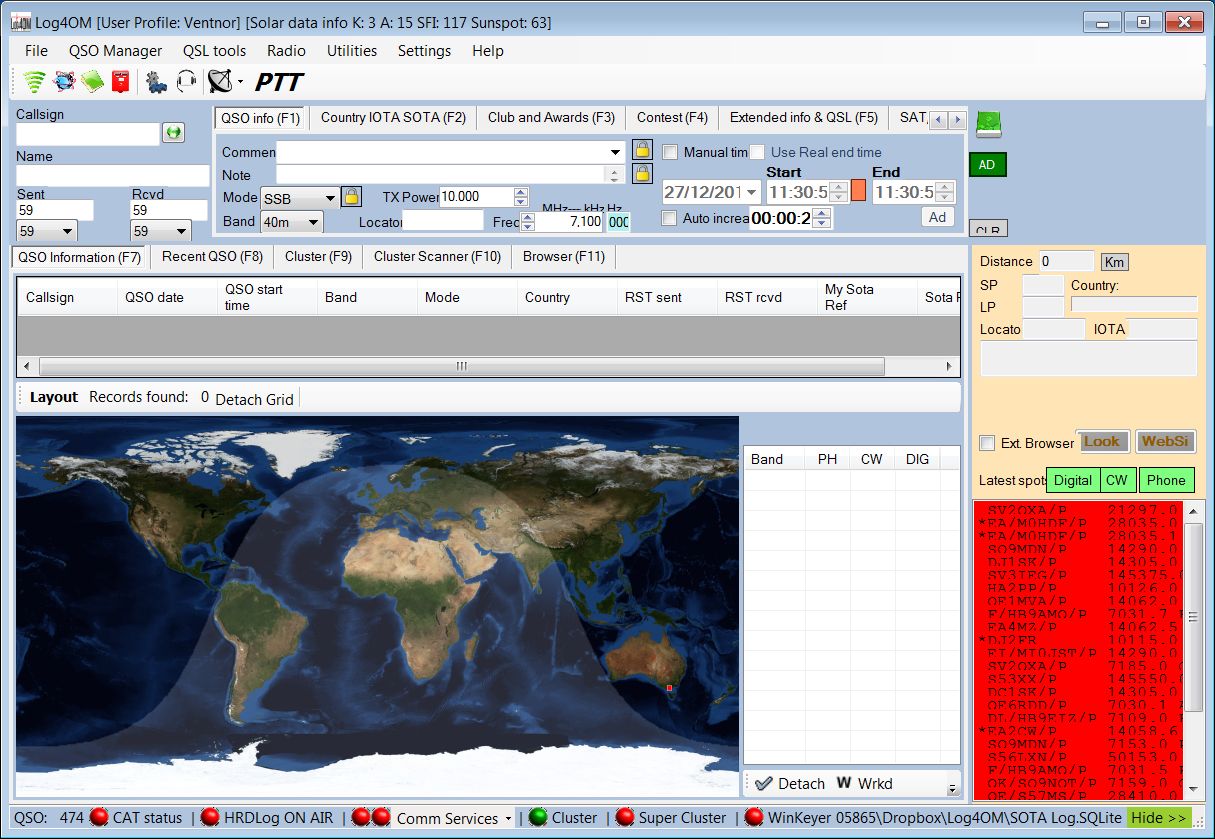The image size is (1215, 839).
Task: Toggle the padlock next to Mode
Action: pos(351,197)
